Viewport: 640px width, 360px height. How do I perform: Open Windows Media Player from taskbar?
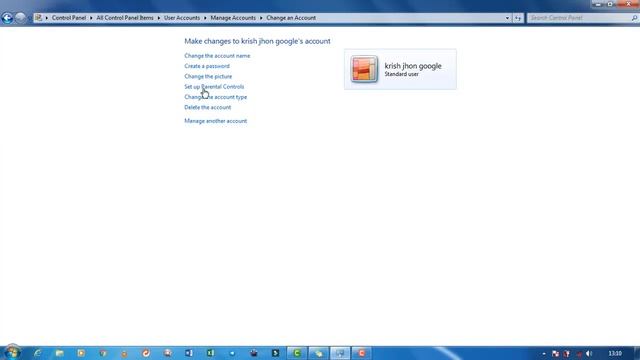[x=81, y=353]
